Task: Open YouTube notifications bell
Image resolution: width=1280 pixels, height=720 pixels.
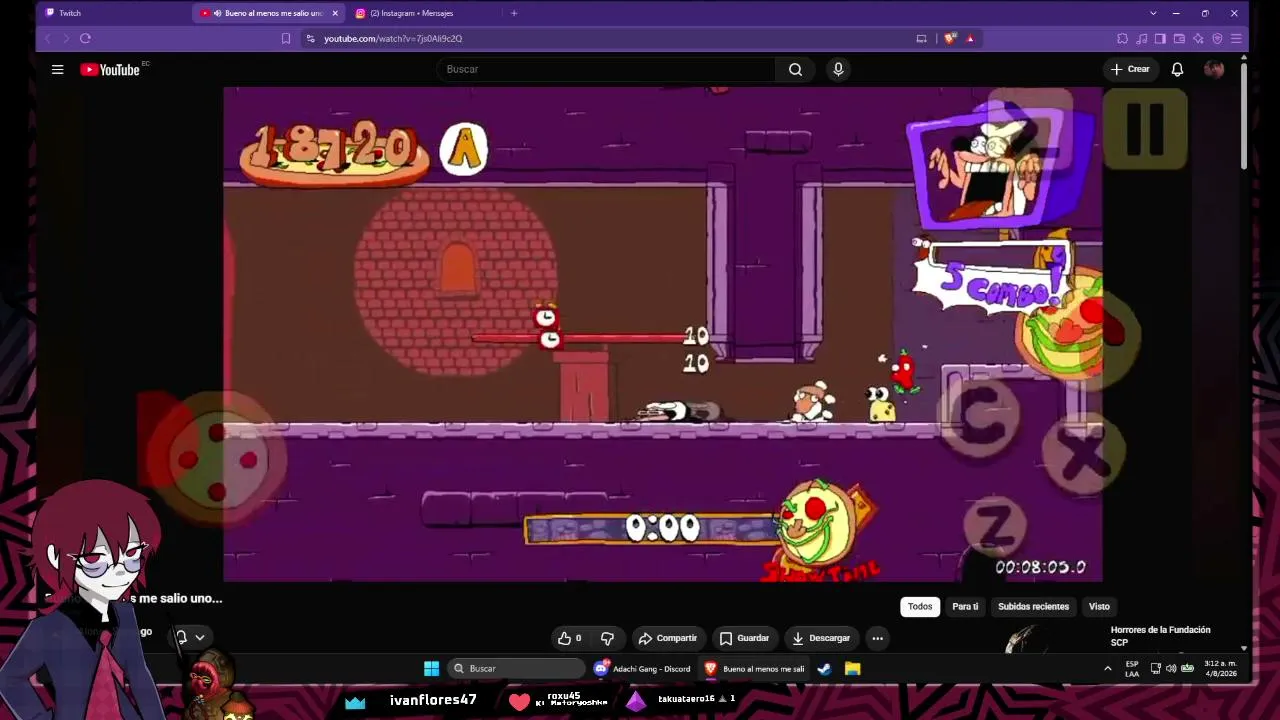Action: pyautogui.click(x=1177, y=69)
